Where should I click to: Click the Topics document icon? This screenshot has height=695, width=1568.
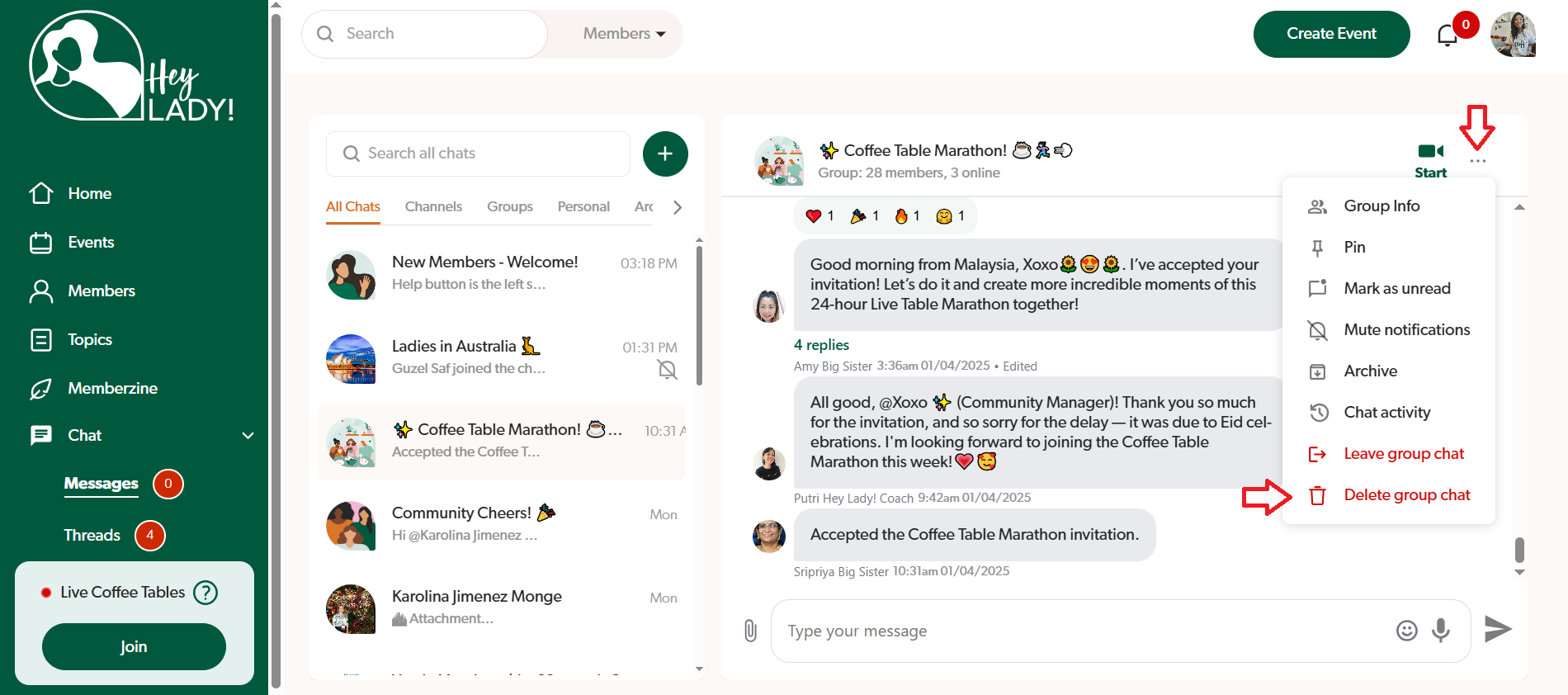pyautogui.click(x=41, y=339)
